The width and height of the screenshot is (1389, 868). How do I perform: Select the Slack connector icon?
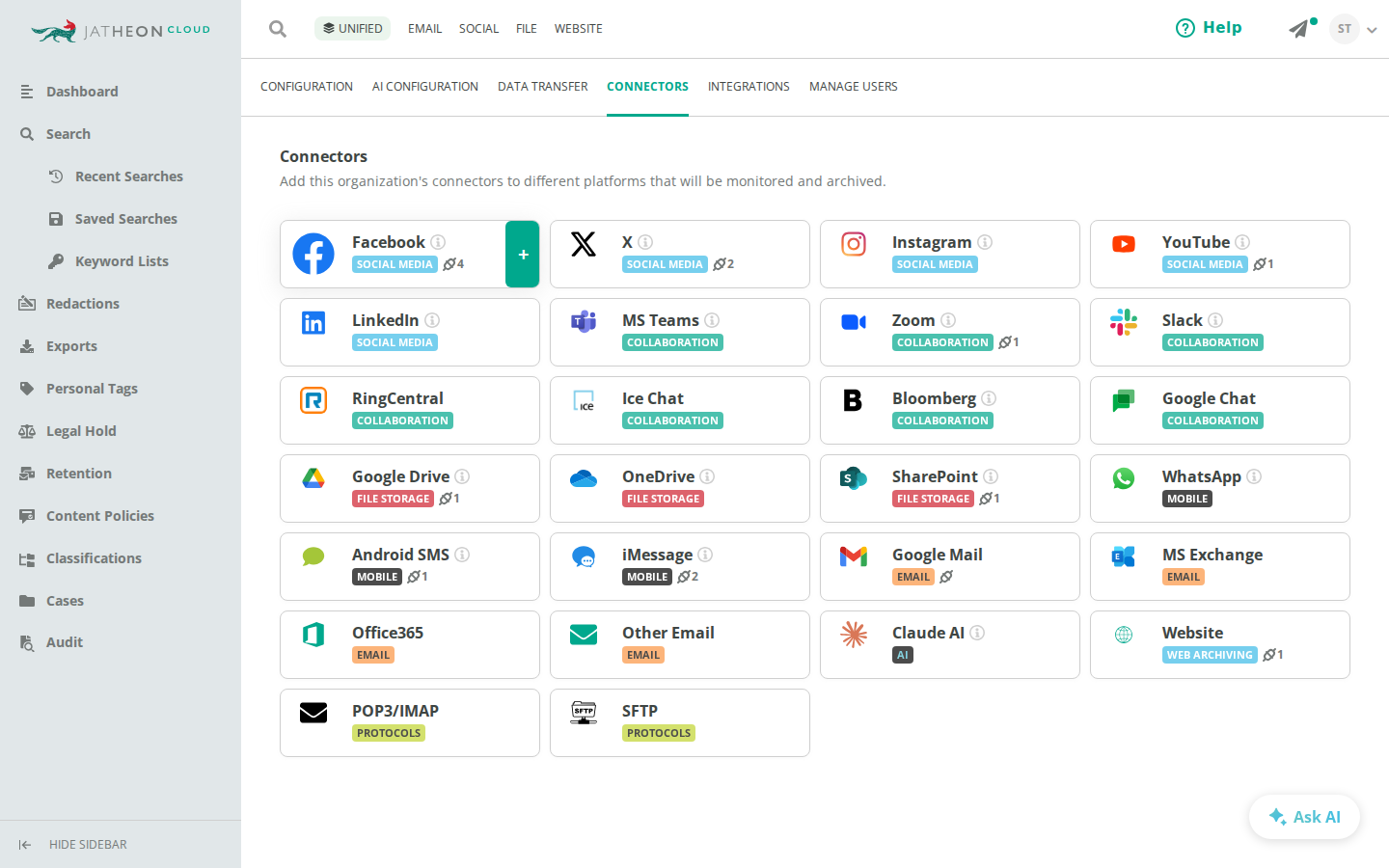[1124, 322]
